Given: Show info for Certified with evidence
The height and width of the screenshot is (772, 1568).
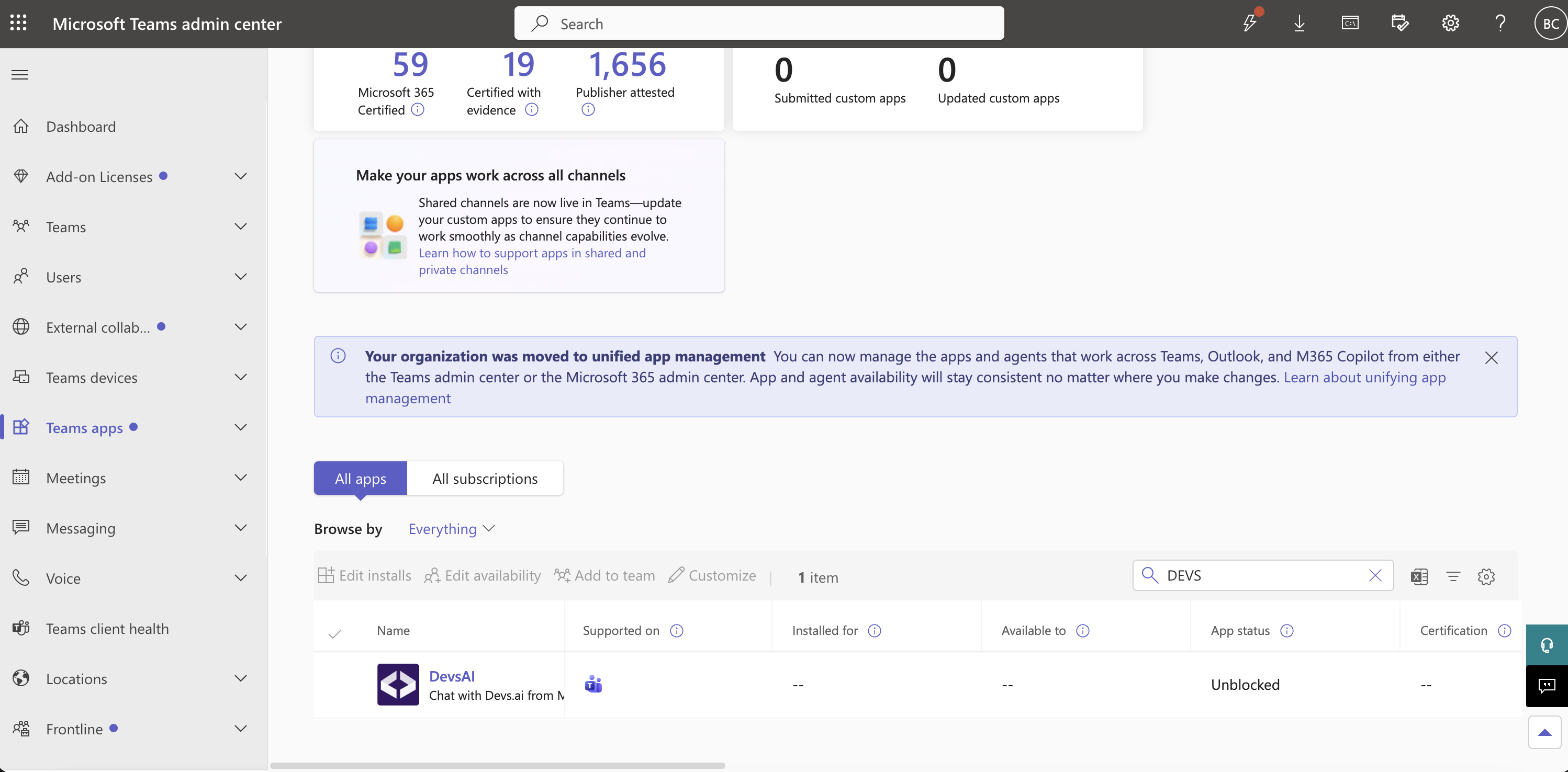Looking at the screenshot, I should [531, 109].
